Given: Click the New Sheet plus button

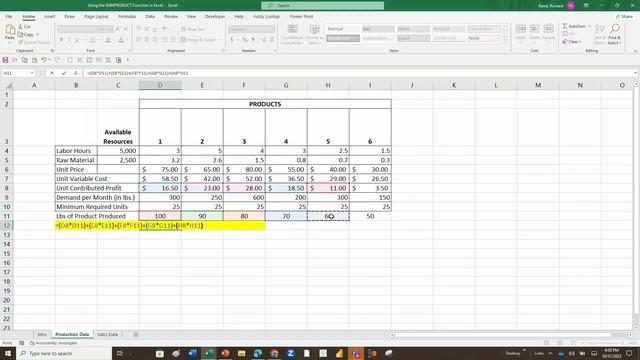Looking at the screenshot, I should click(x=136, y=334).
